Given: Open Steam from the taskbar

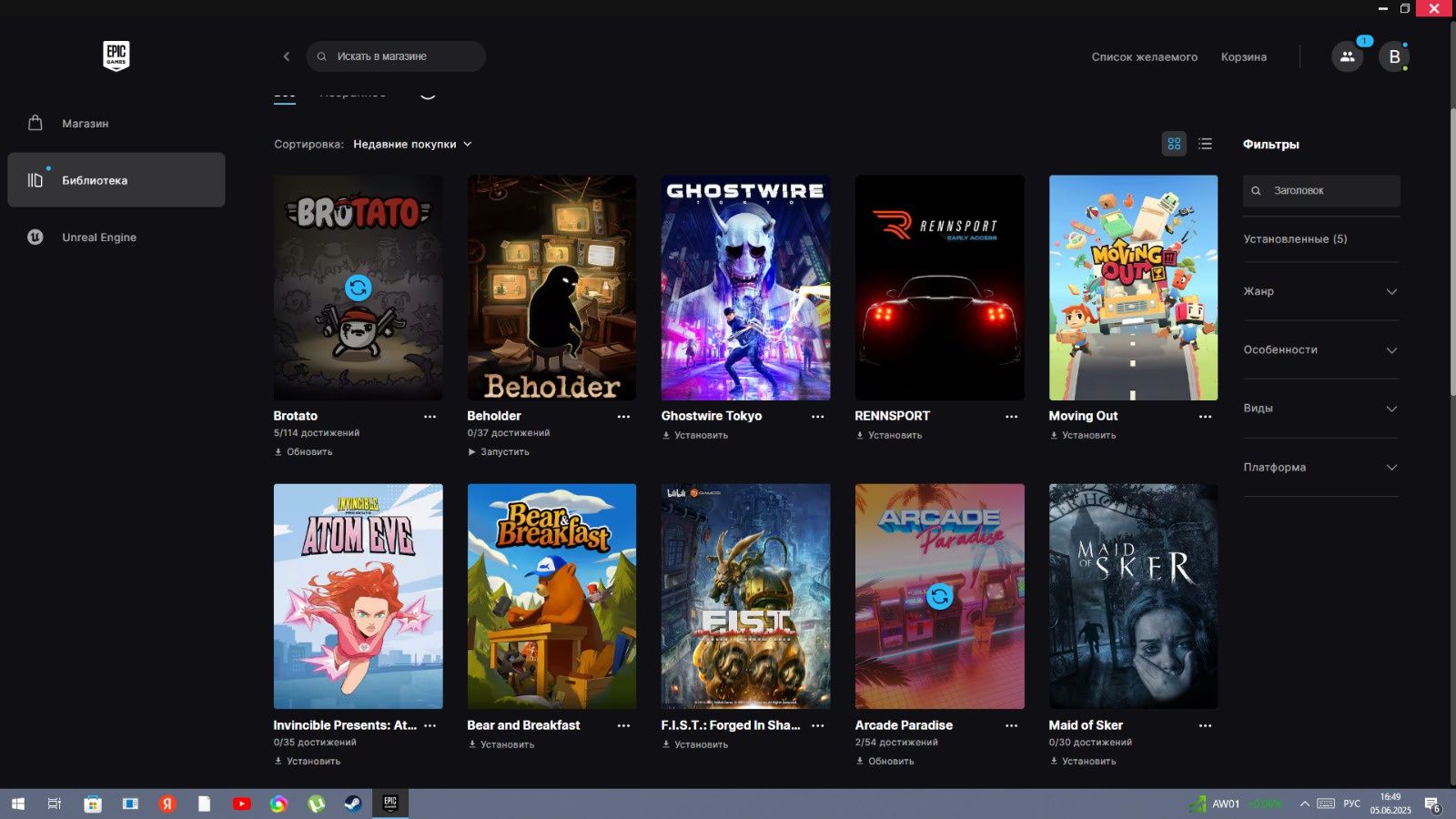Looking at the screenshot, I should pyautogui.click(x=351, y=804).
